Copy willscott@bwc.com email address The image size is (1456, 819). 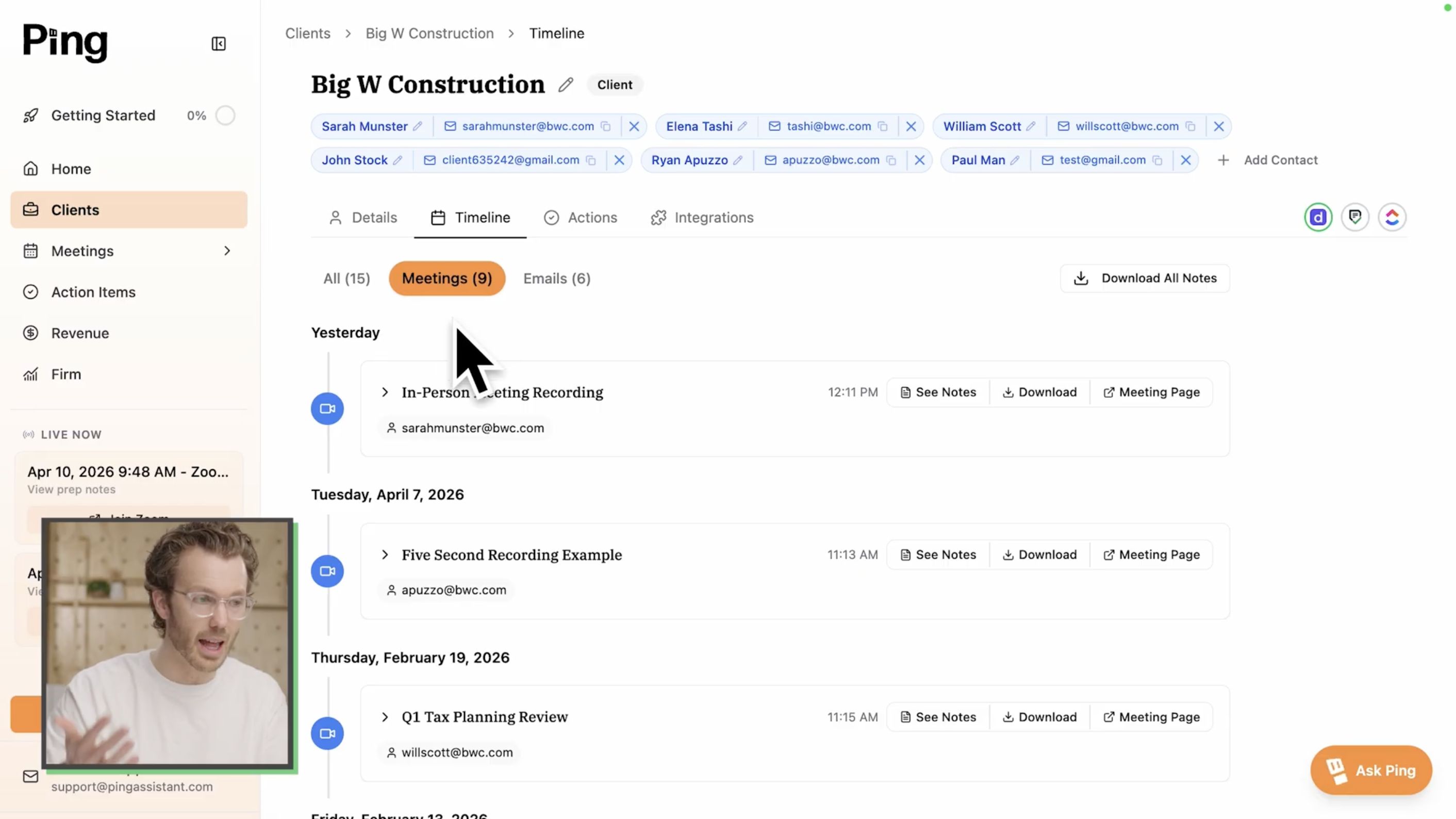pyautogui.click(x=1190, y=126)
